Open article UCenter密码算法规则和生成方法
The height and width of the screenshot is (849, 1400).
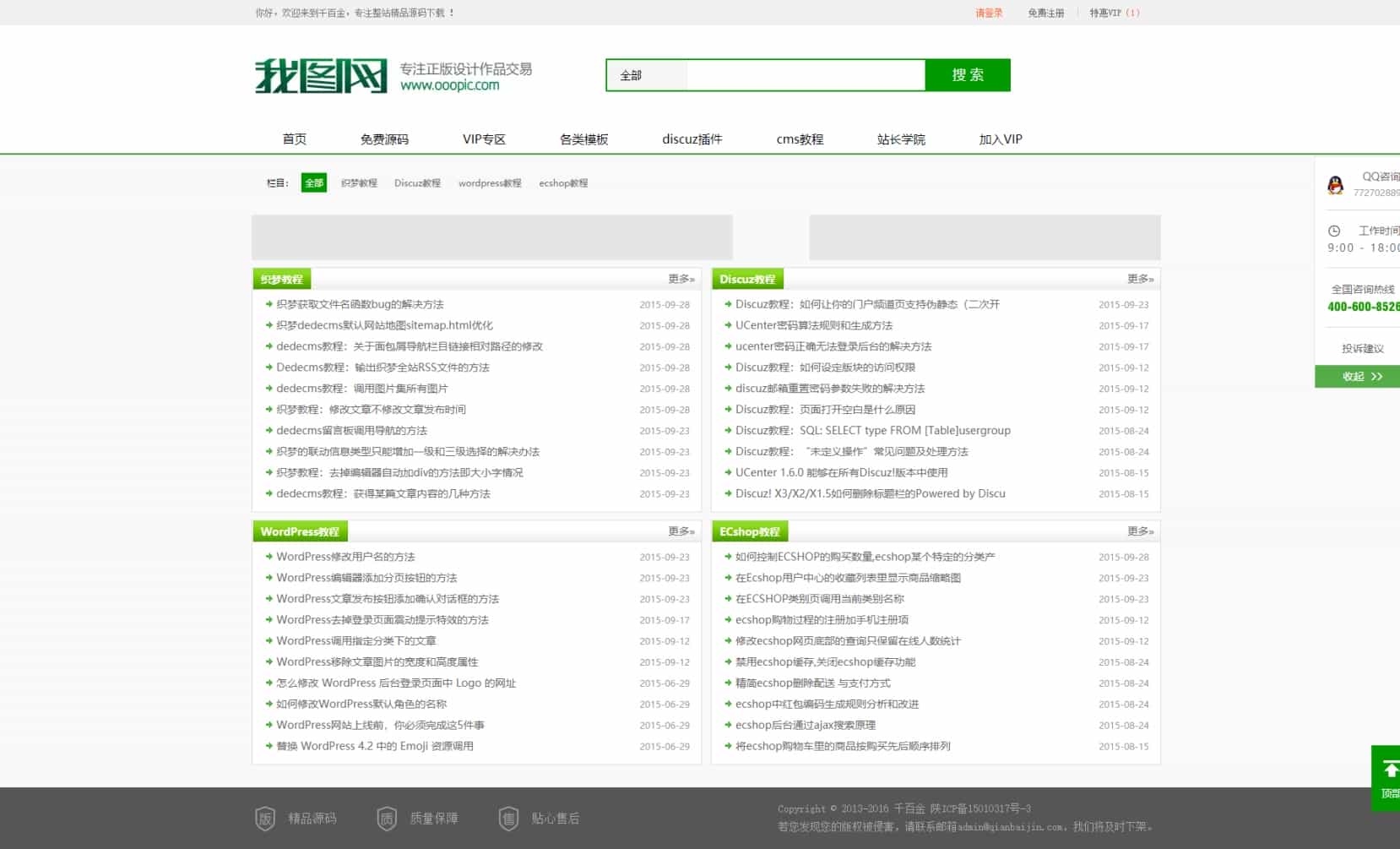click(814, 325)
